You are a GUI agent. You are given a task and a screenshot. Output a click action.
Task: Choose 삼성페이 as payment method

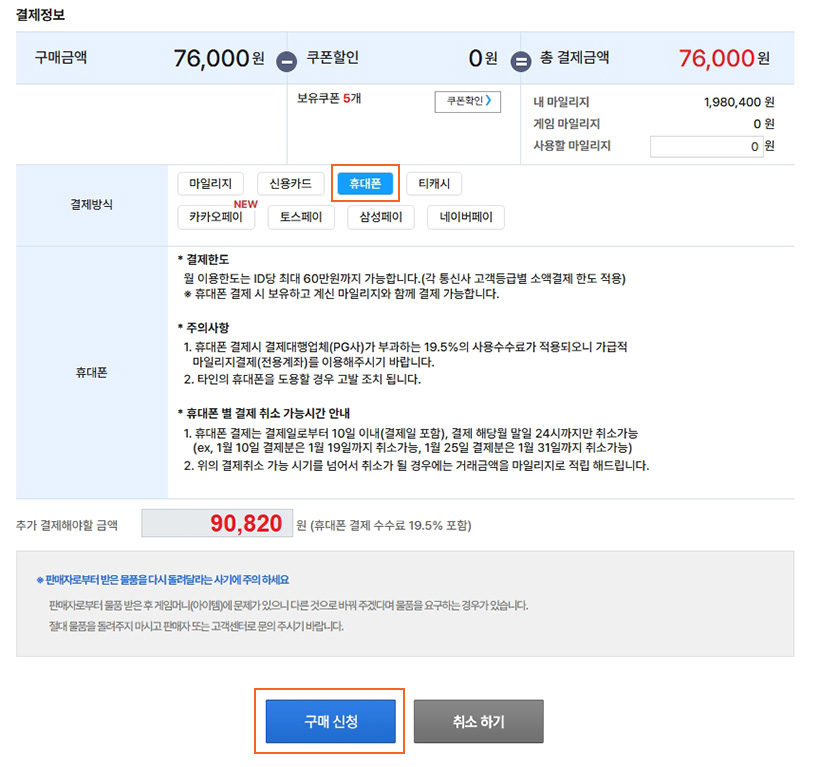coord(381,217)
